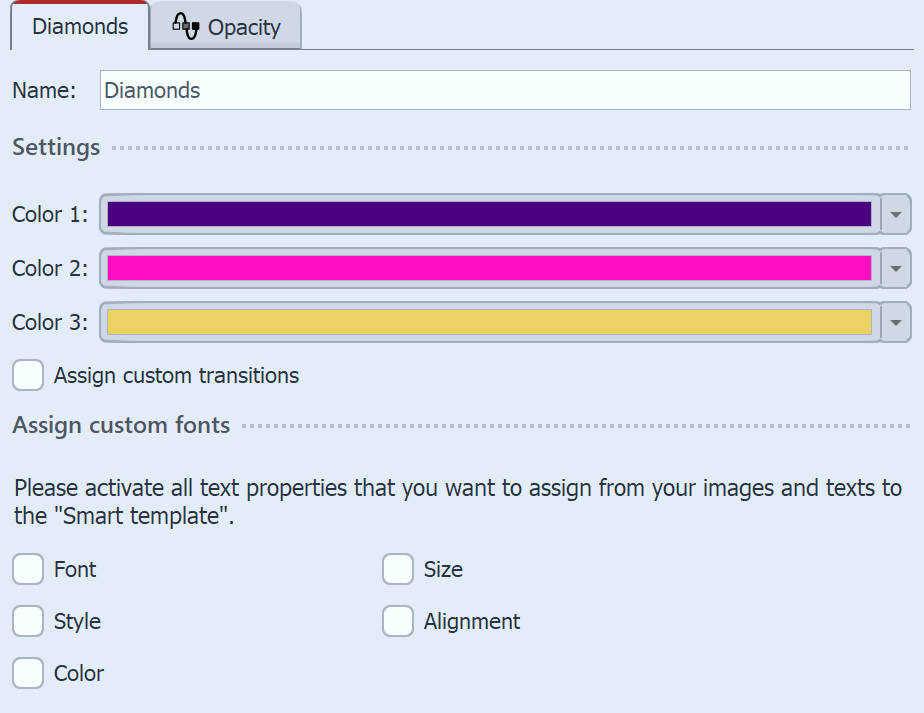Check the Size checkbox
Screen dimensions: 924x713
point(397,569)
